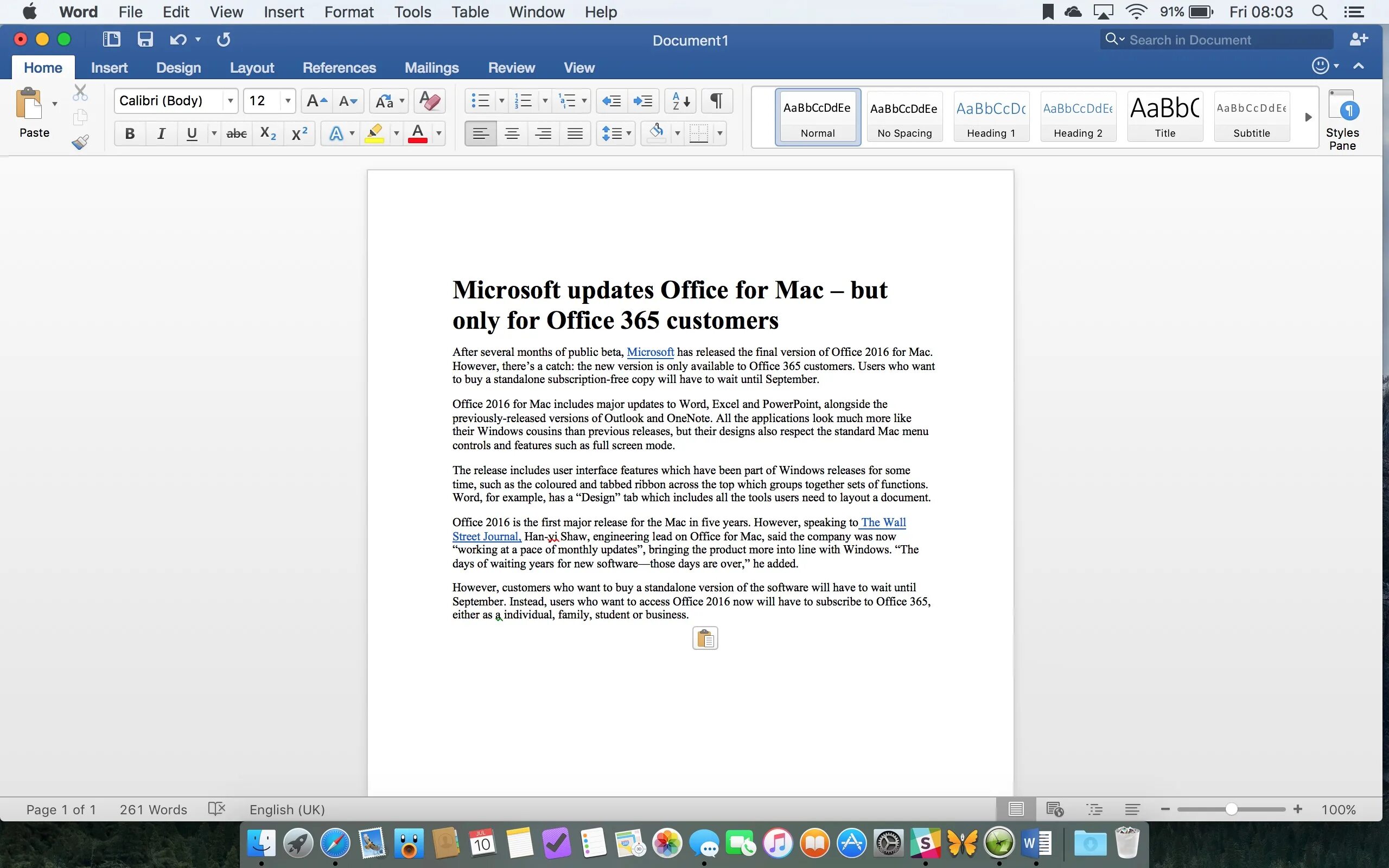
Task: Click the Format Painter brush icon
Action: click(80, 142)
